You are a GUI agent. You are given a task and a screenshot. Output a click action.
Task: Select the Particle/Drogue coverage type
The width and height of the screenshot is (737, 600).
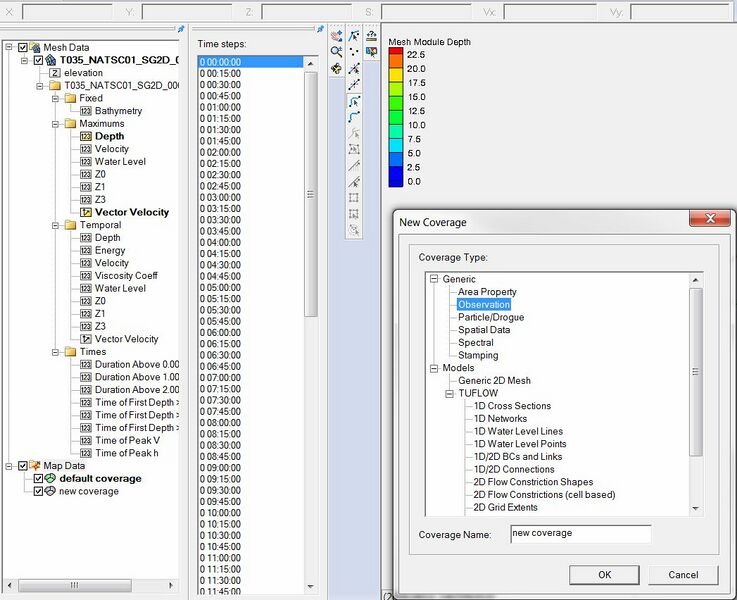pyautogui.click(x=491, y=317)
